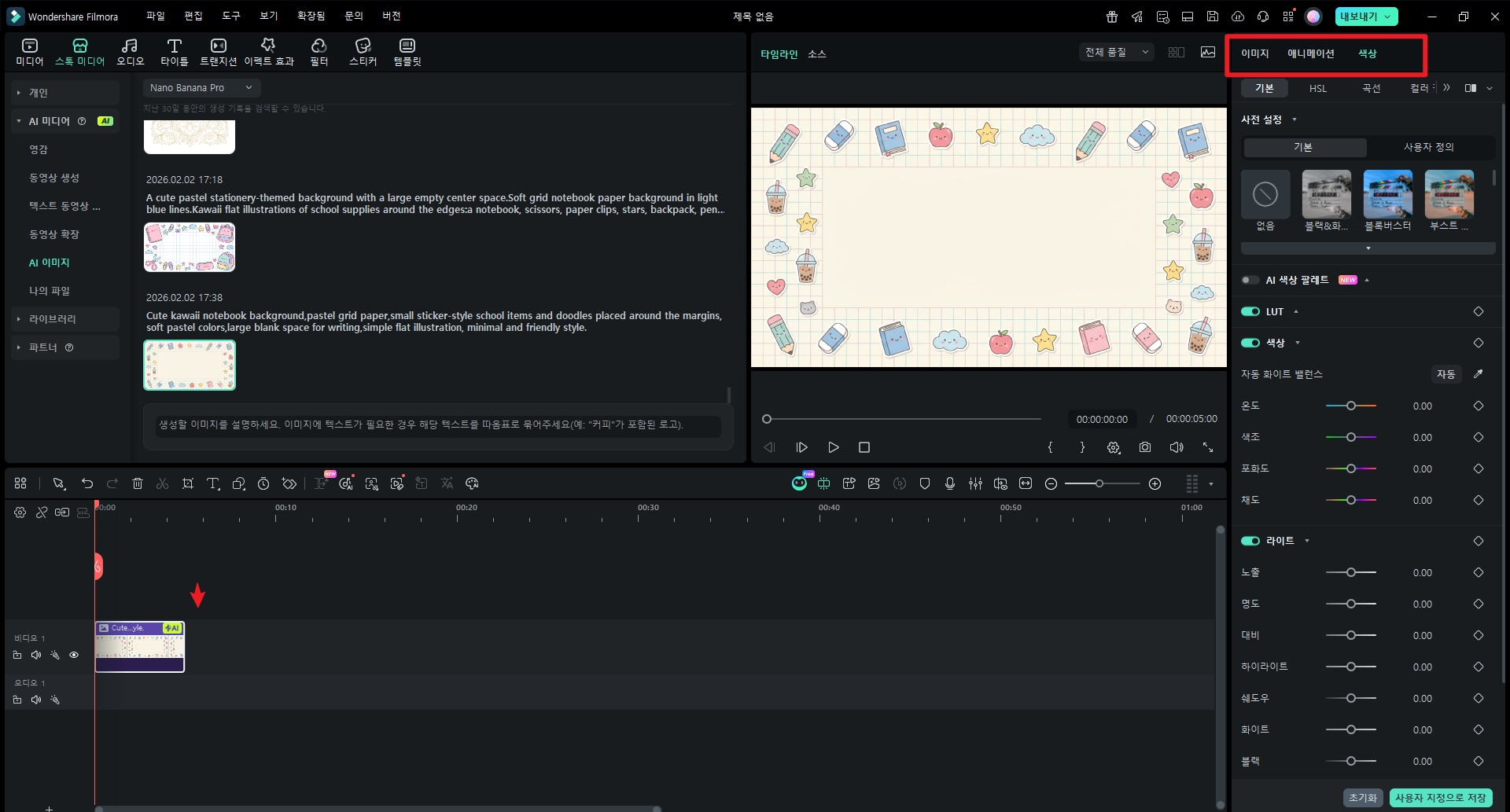Viewport: 1510px width, 812px height.
Task: Take a snapshot with the camera icon
Action: (x=1145, y=447)
